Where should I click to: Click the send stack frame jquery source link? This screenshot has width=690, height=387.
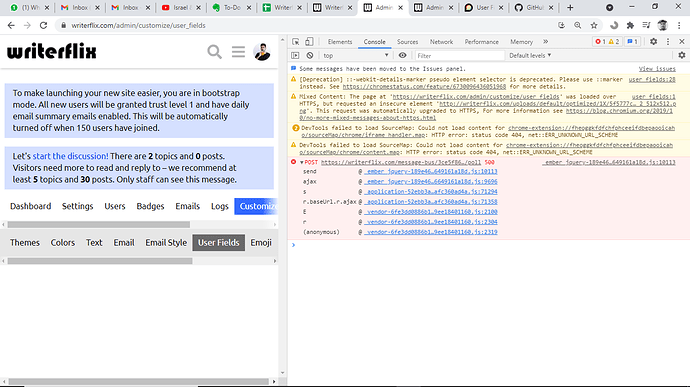(x=431, y=171)
